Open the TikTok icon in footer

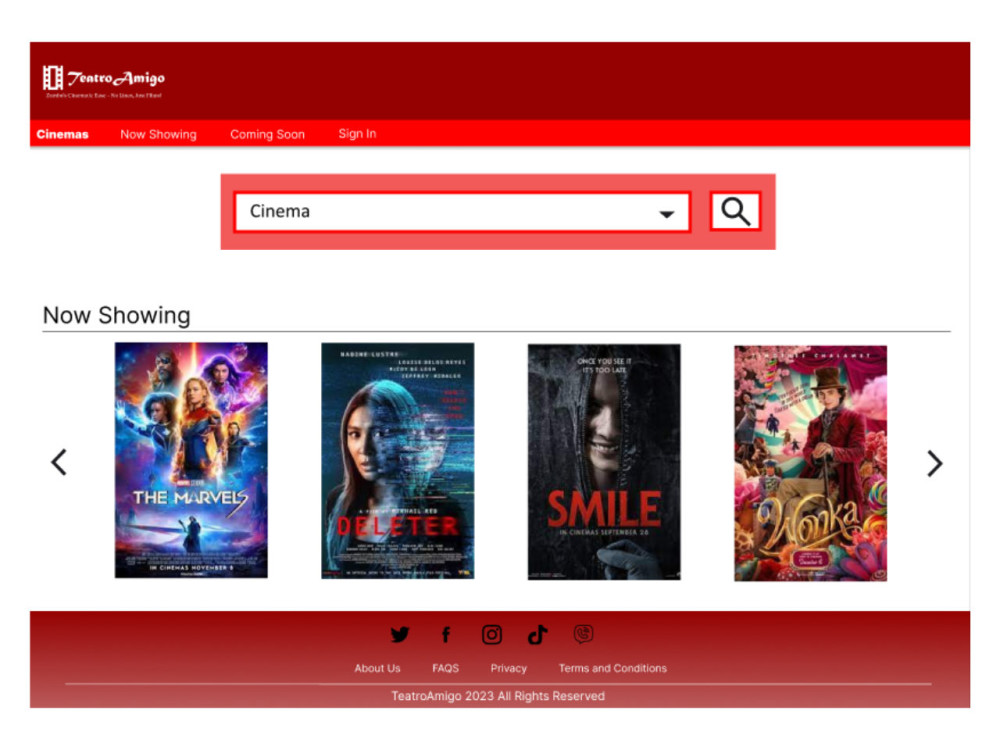538,635
